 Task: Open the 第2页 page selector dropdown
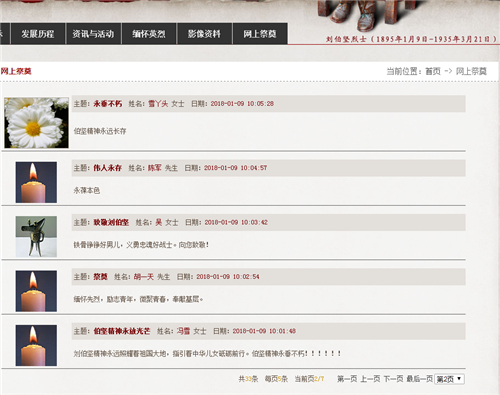449,379
